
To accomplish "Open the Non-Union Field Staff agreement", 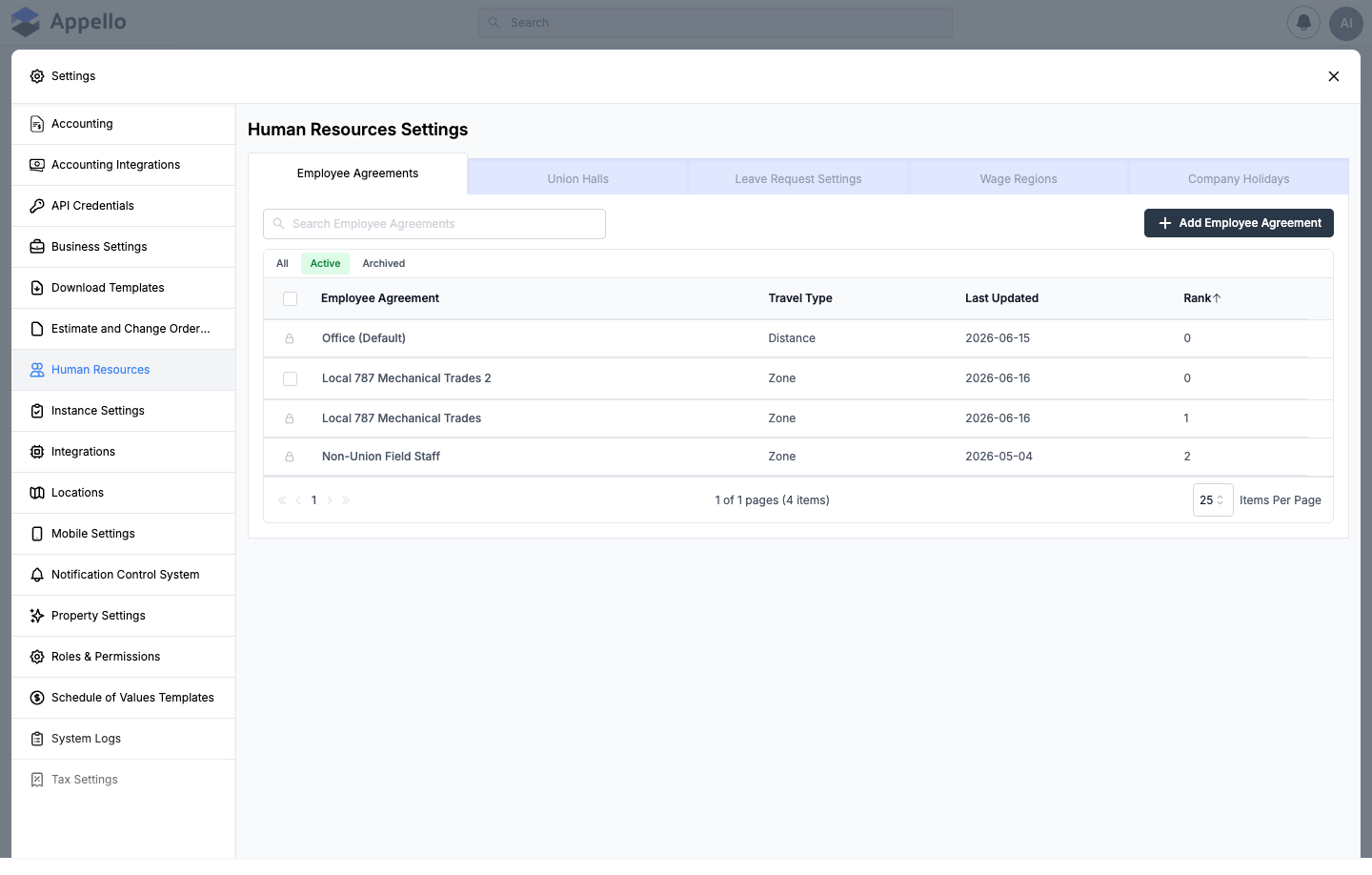I will tap(798, 457).
